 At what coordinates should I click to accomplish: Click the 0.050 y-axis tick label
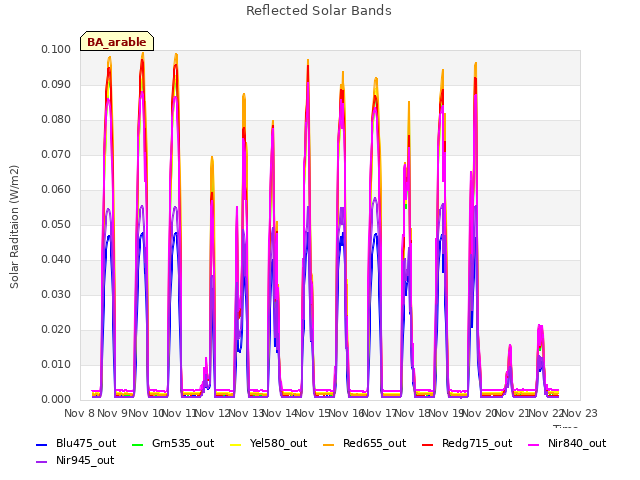56,225
